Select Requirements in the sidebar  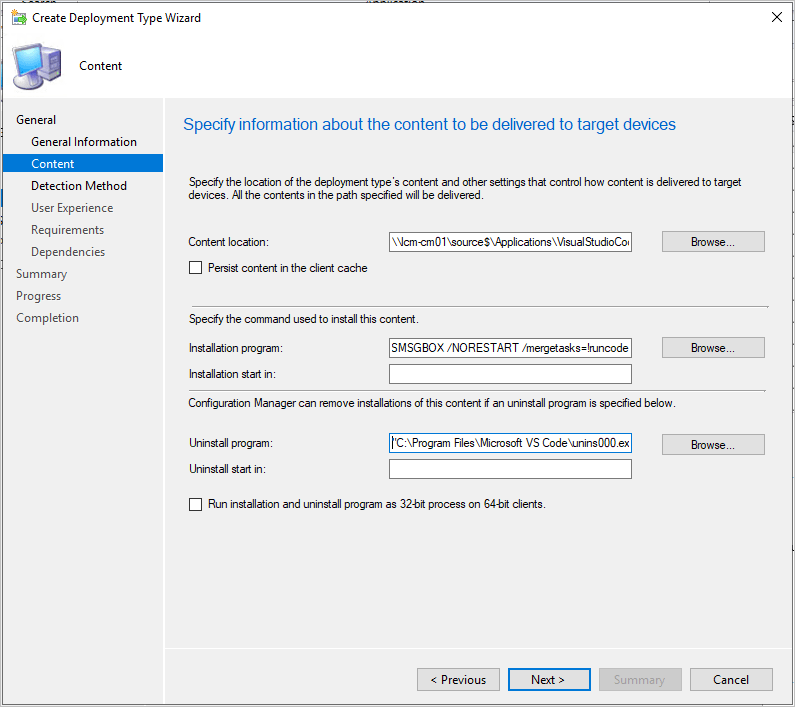point(67,230)
